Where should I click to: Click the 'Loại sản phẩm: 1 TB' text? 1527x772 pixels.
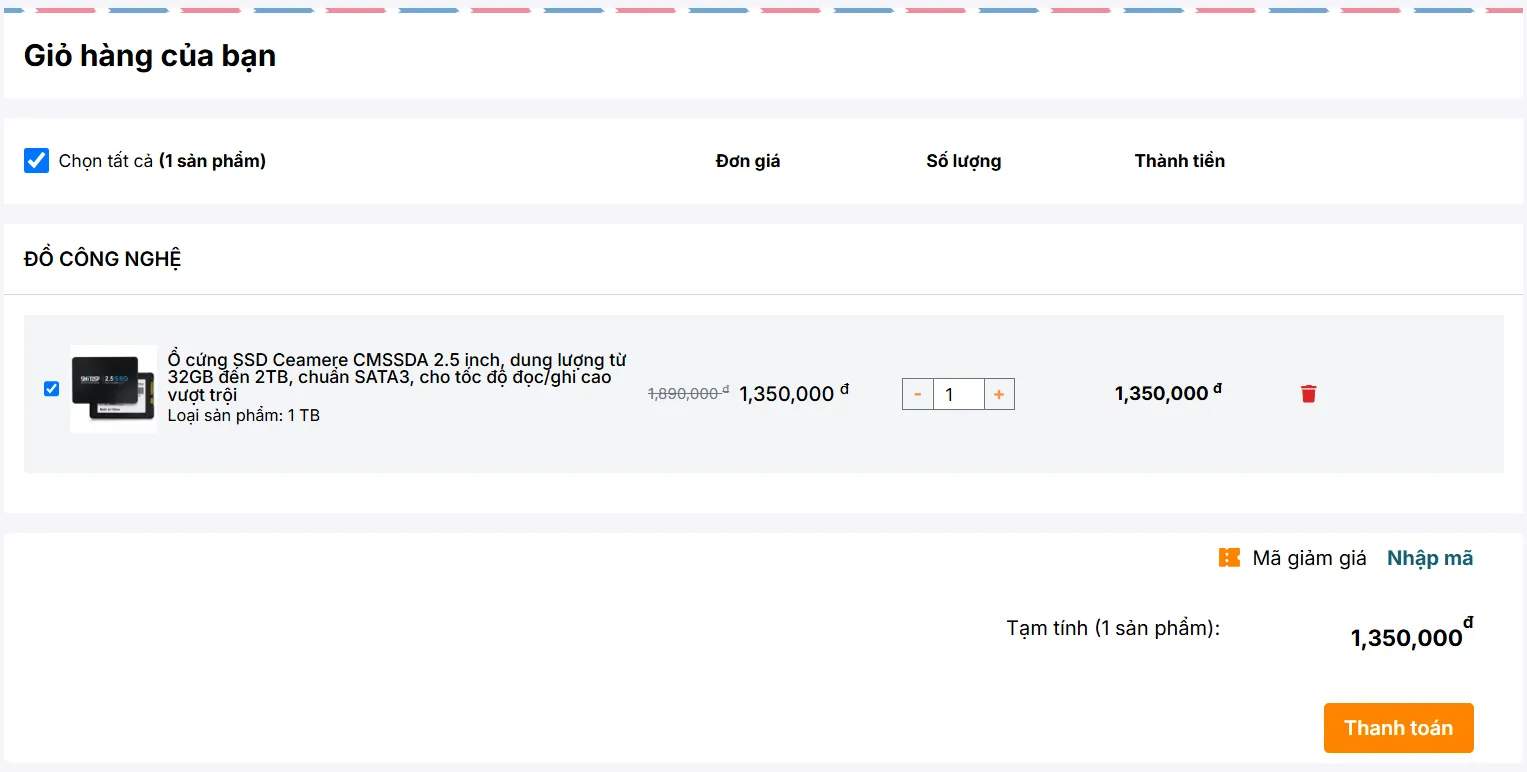pyautogui.click(x=243, y=415)
